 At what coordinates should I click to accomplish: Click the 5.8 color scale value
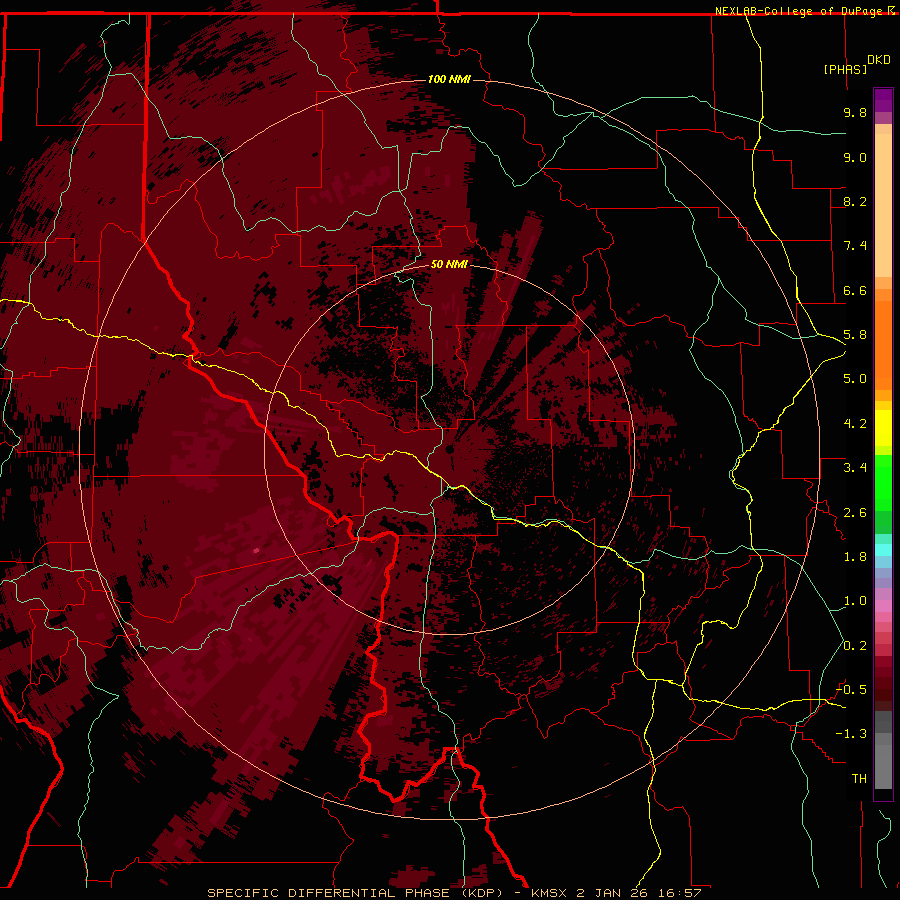855,335
